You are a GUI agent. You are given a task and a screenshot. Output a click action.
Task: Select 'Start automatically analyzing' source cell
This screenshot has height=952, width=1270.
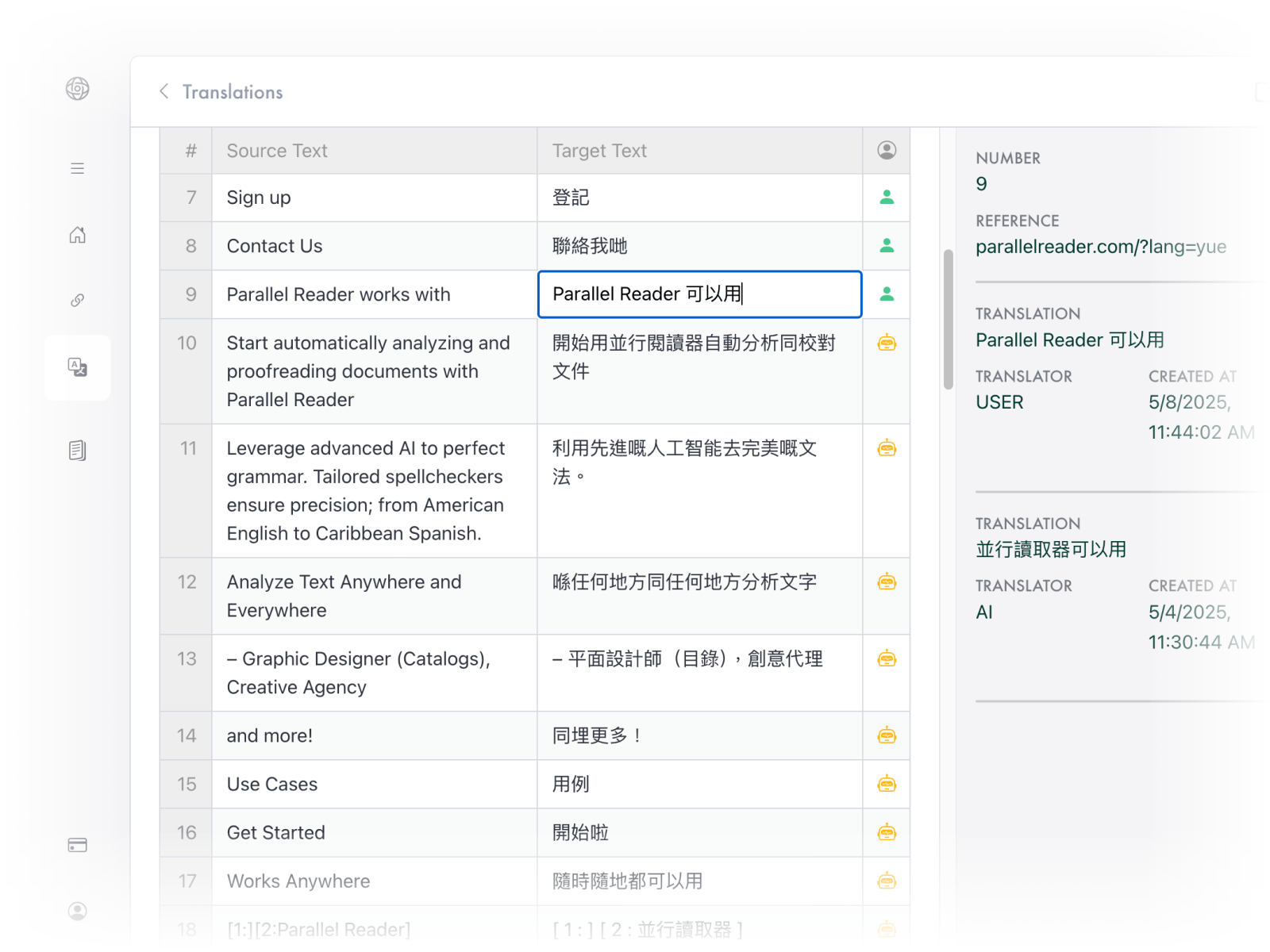(x=375, y=371)
